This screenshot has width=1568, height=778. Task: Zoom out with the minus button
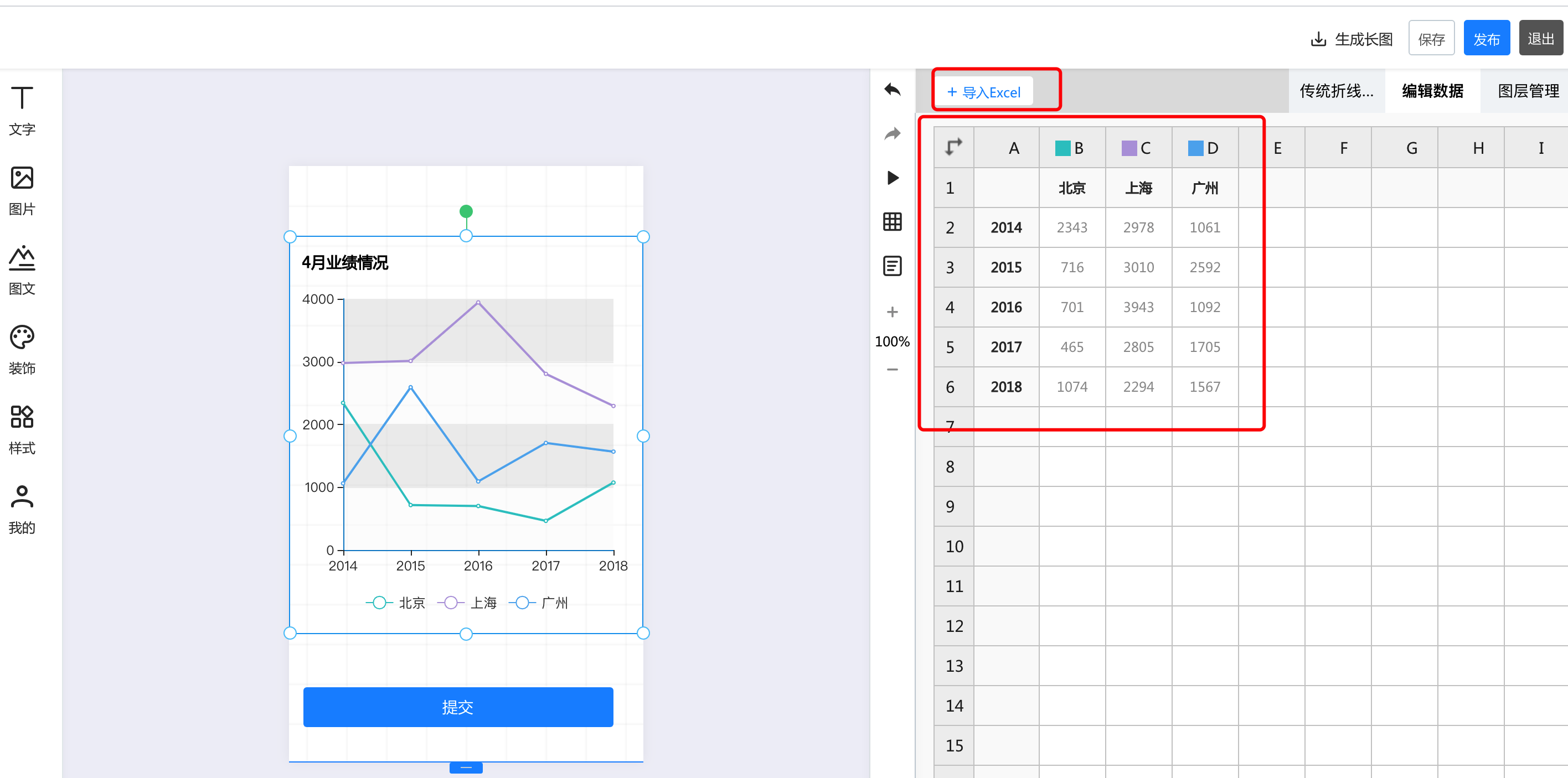click(892, 369)
